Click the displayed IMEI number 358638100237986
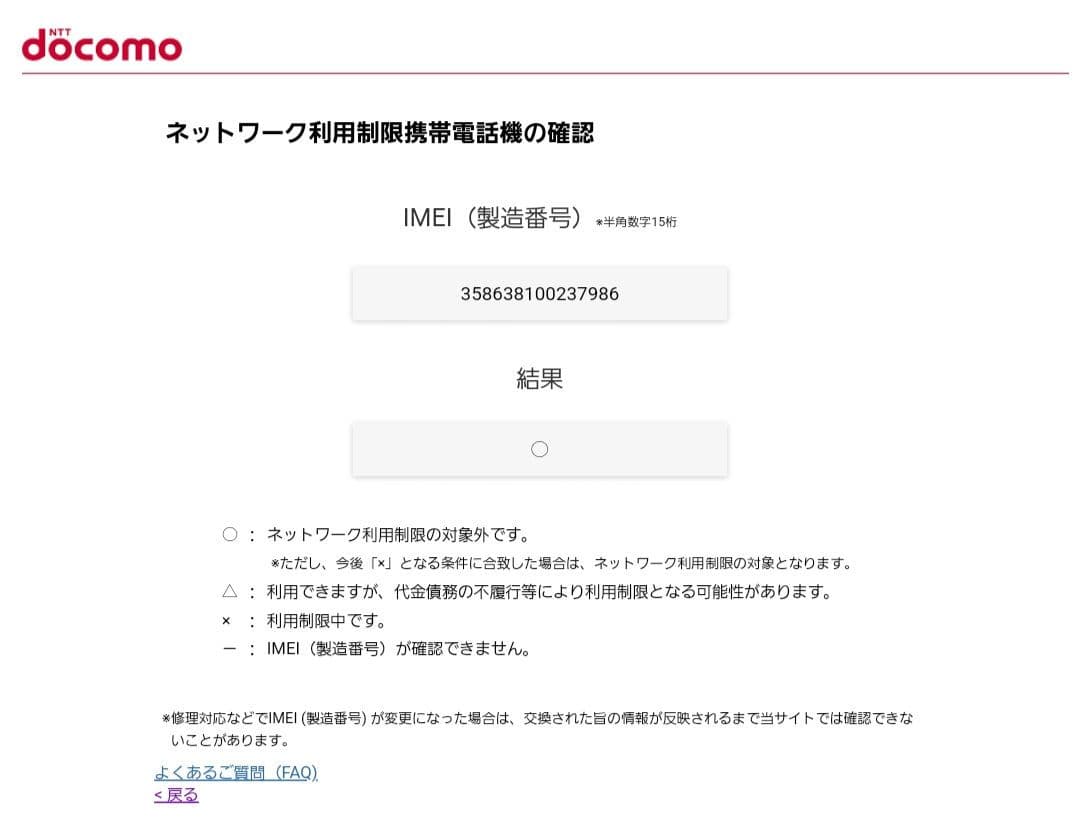Viewport: 1080px width, 834px height. pos(540,293)
